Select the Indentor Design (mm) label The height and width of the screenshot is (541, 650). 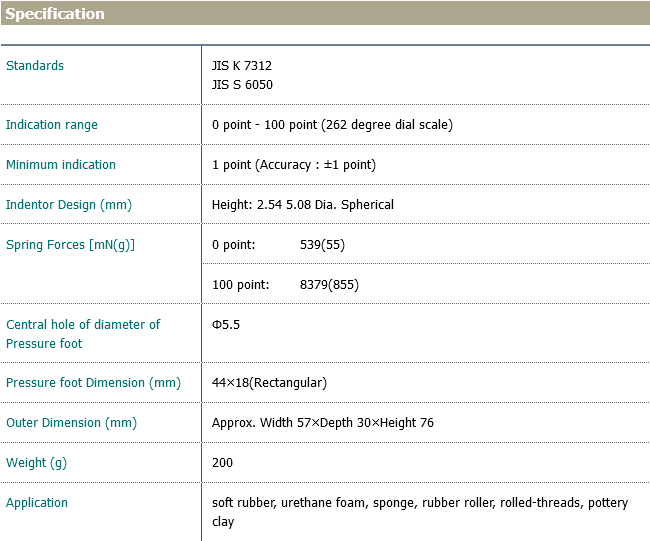[x=69, y=205]
